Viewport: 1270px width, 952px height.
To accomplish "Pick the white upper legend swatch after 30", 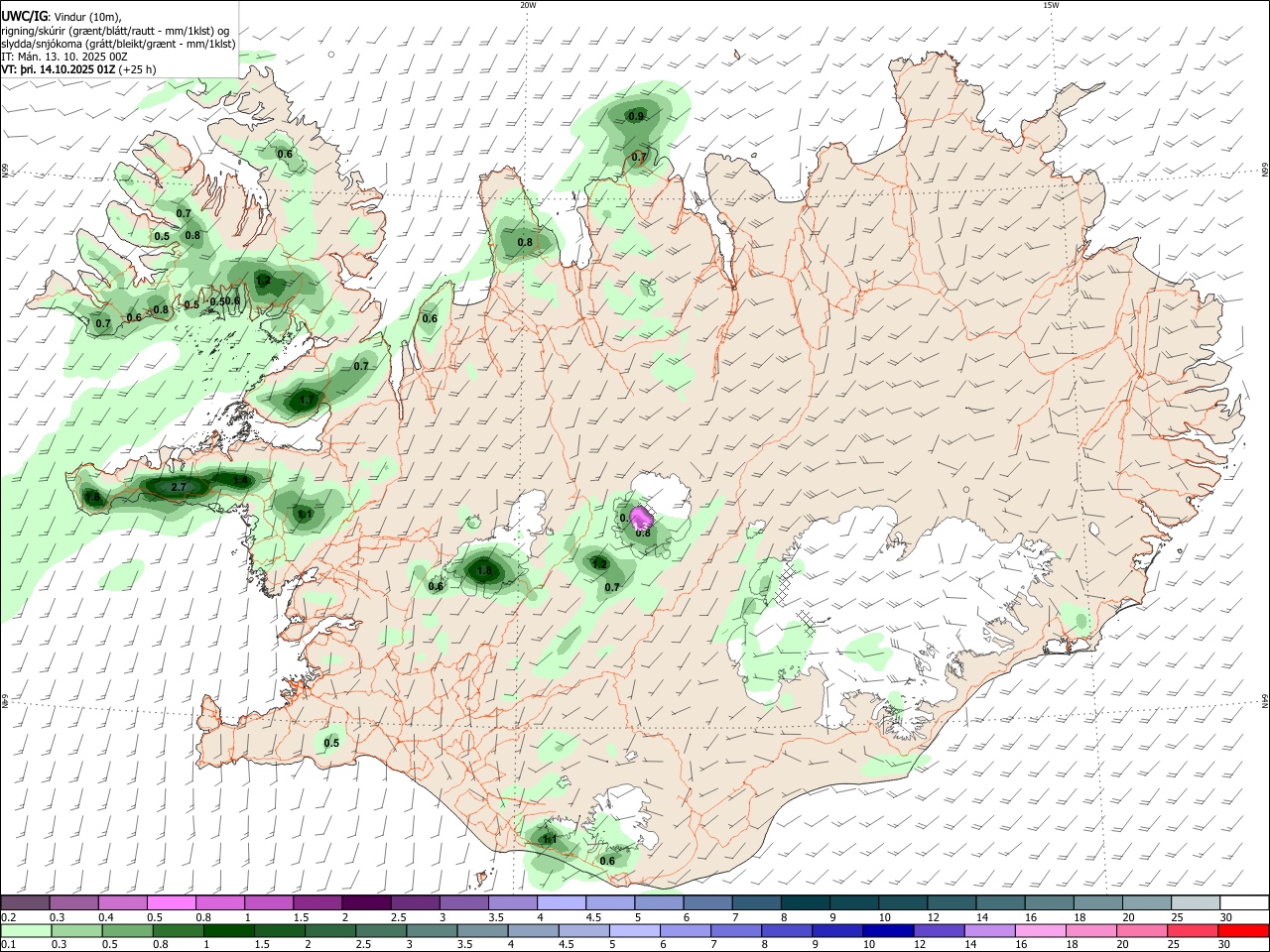I will tap(1245, 902).
